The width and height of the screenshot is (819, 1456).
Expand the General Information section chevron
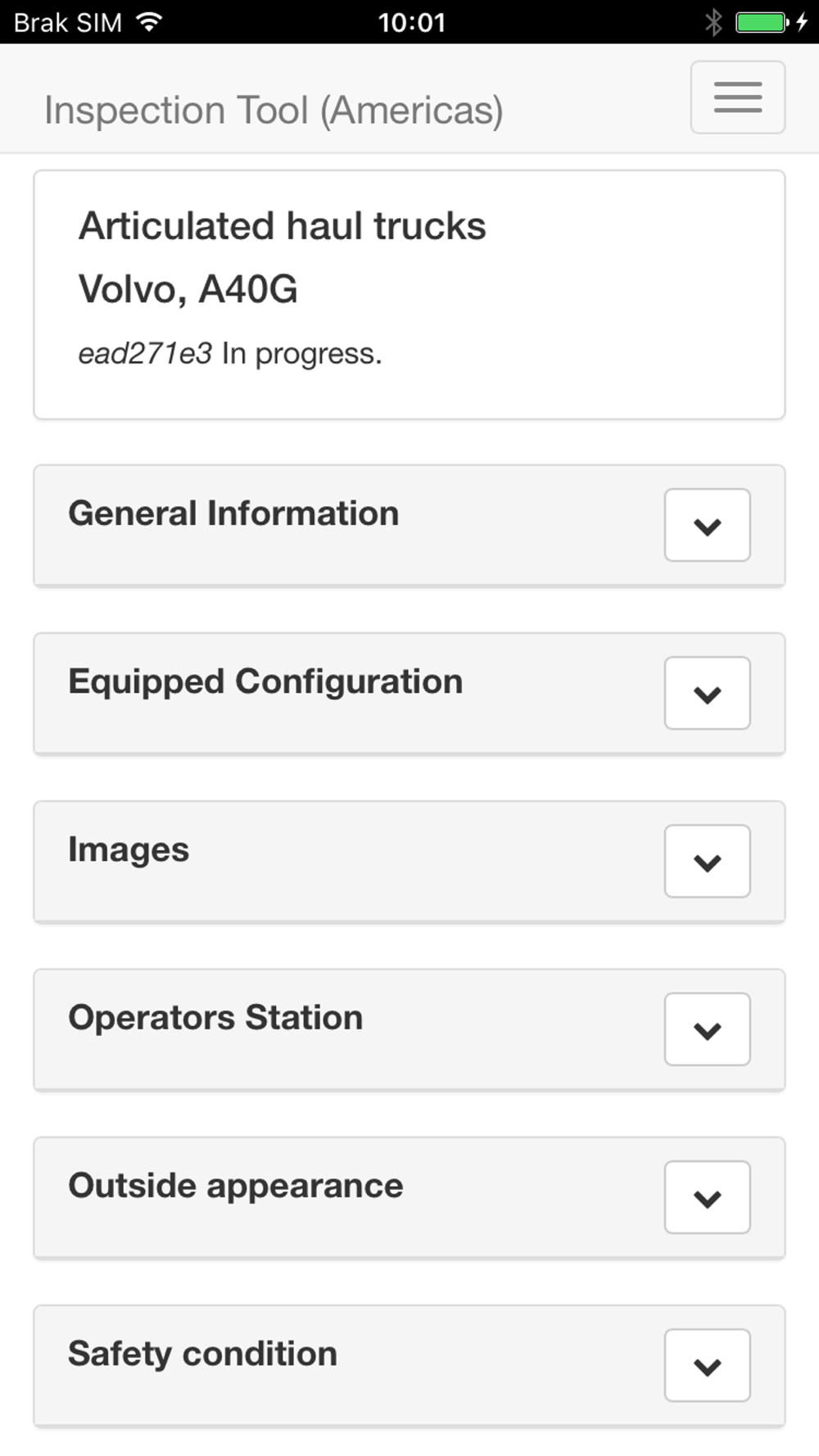point(707,526)
